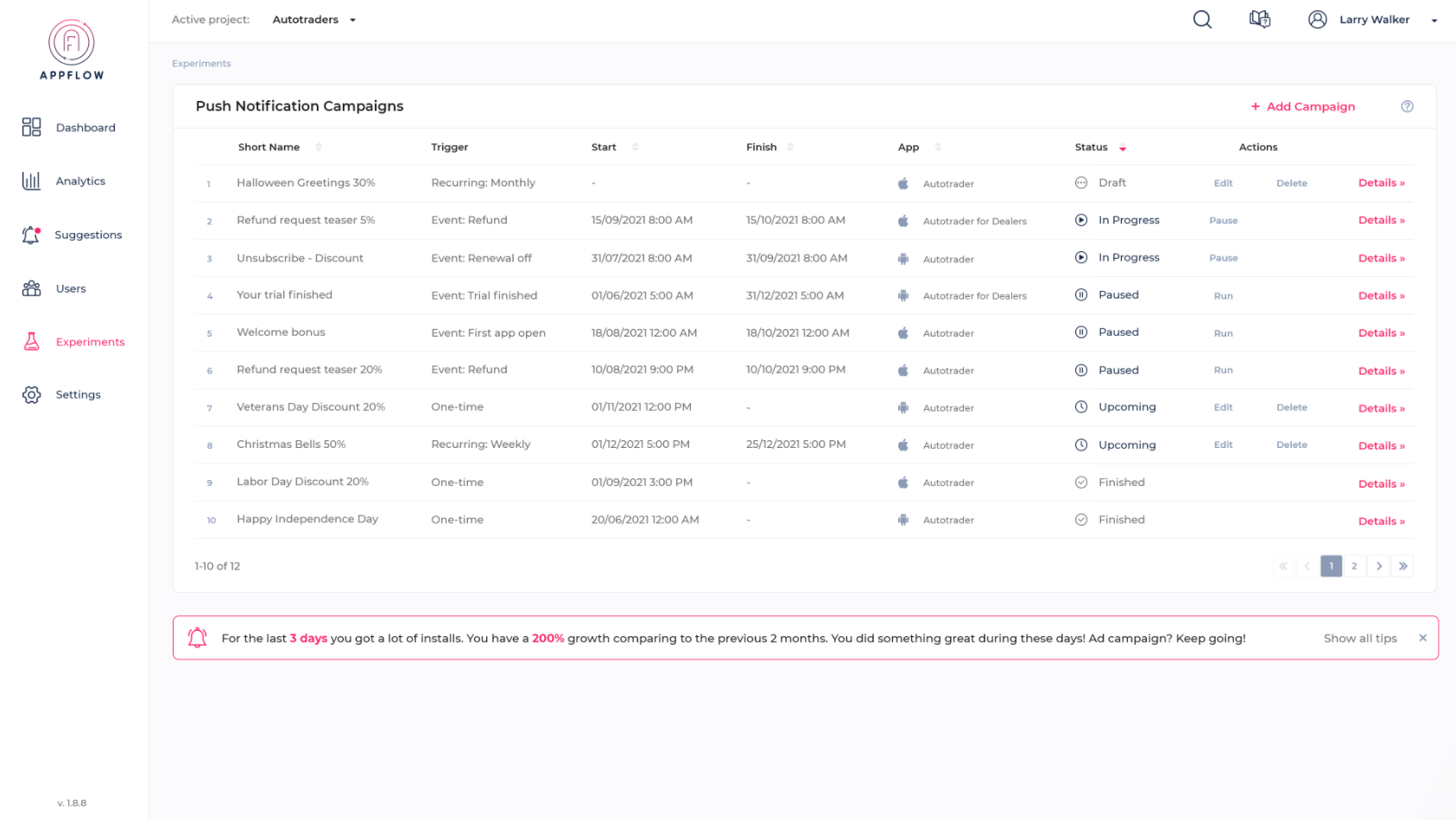Pause the Unsubscribe - Discount campaign
This screenshot has height=820, width=1456.
(x=1223, y=257)
